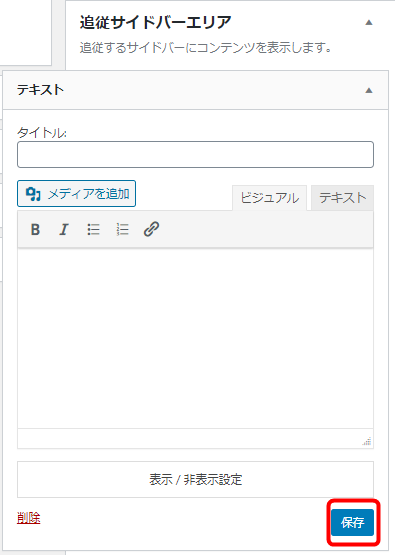Insert a bulleted list in the editor
395x555 pixels.
click(x=93, y=229)
